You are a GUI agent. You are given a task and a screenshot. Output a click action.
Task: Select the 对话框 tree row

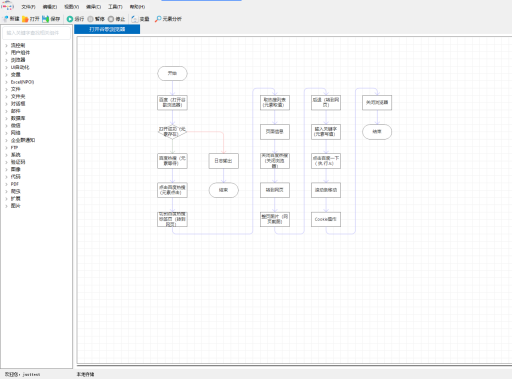click(x=18, y=104)
